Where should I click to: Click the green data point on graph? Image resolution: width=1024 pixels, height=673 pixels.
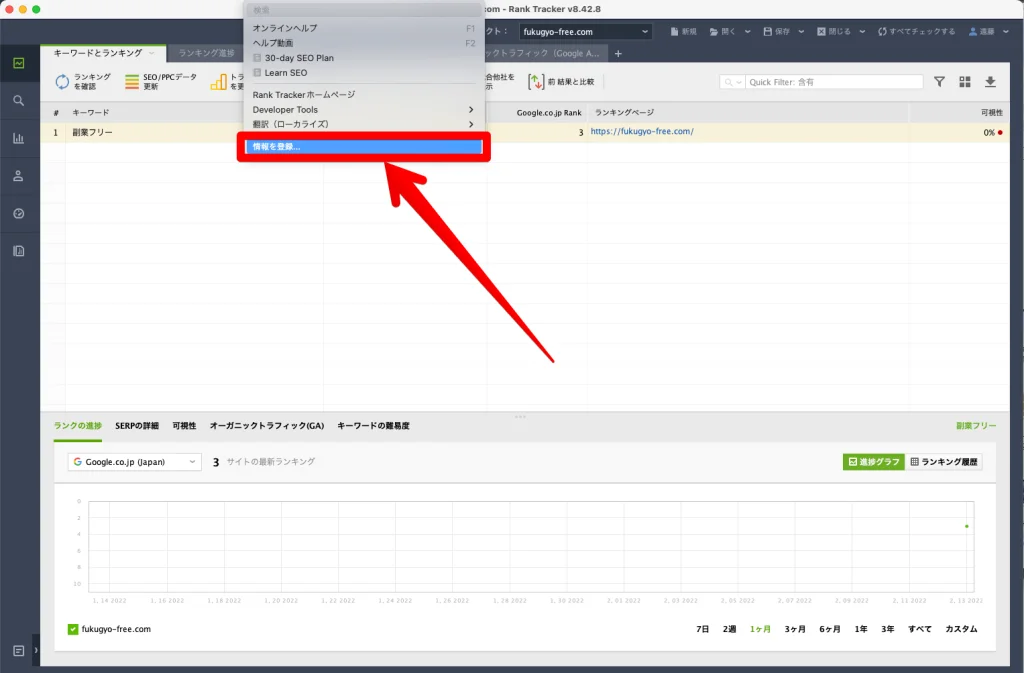click(967, 526)
